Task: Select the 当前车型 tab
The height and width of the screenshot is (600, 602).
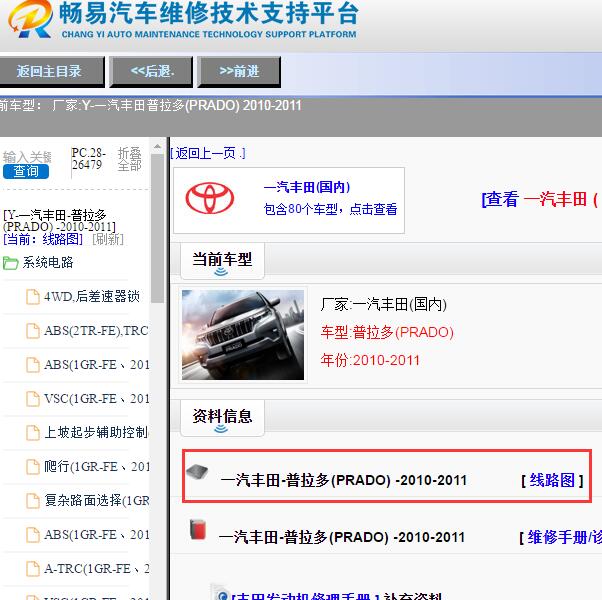Action: [222, 260]
